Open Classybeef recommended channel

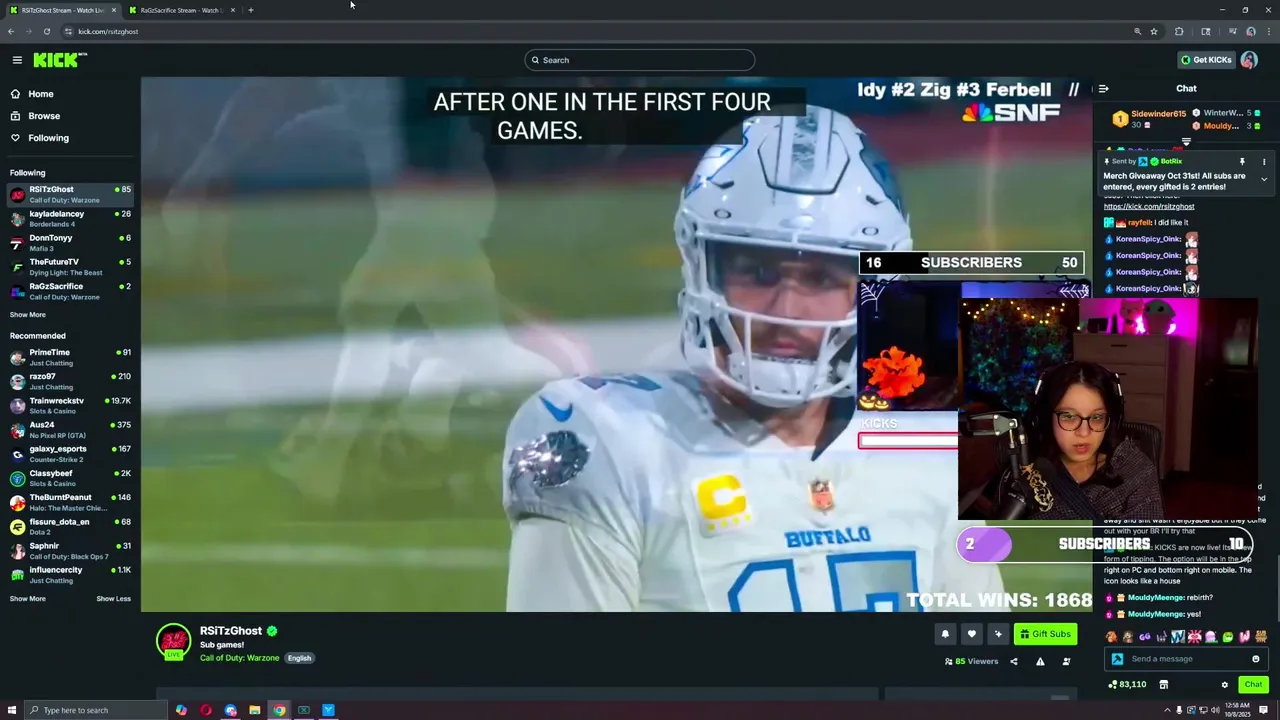[x=70, y=478]
